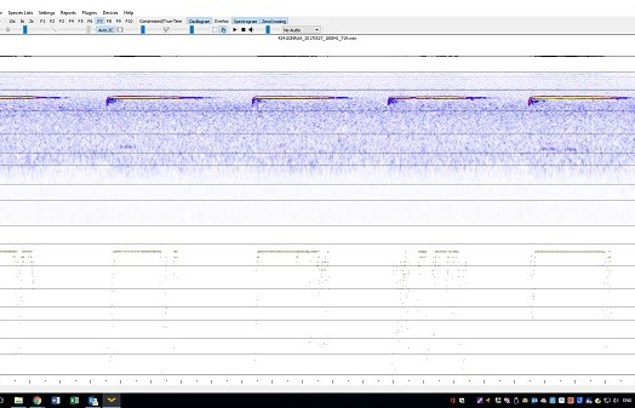Click the leftmost toolbar slider
This screenshot has height=408, width=635.
pyautogui.click(x=24, y=30)
